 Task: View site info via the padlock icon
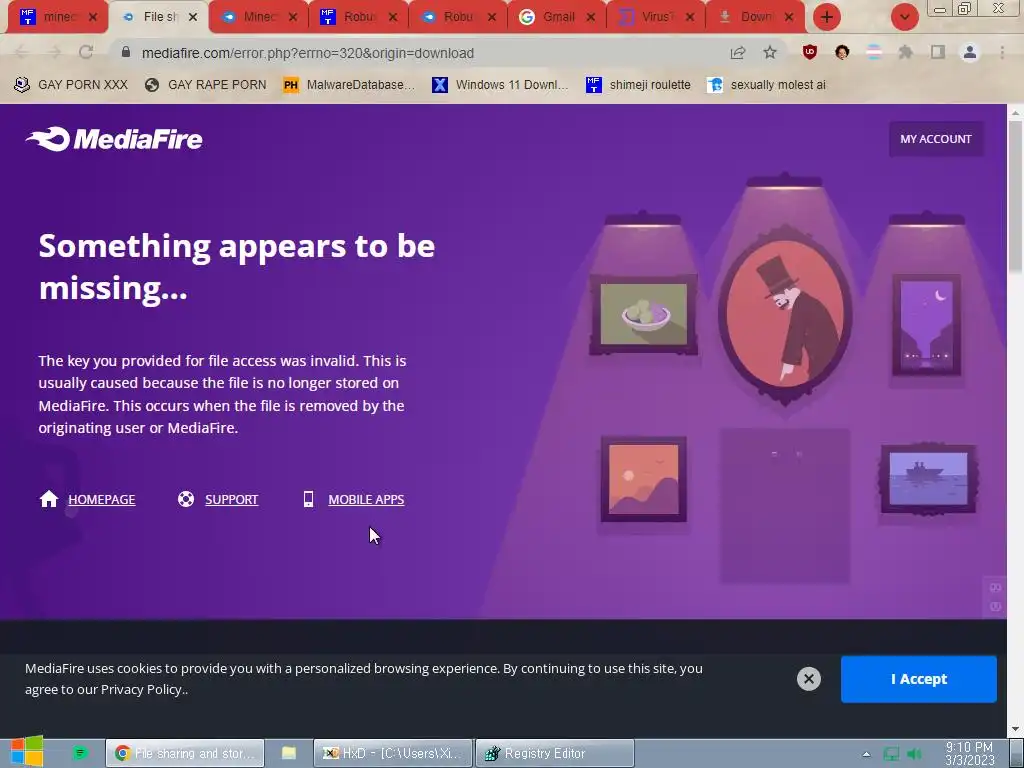click(126, 52)
